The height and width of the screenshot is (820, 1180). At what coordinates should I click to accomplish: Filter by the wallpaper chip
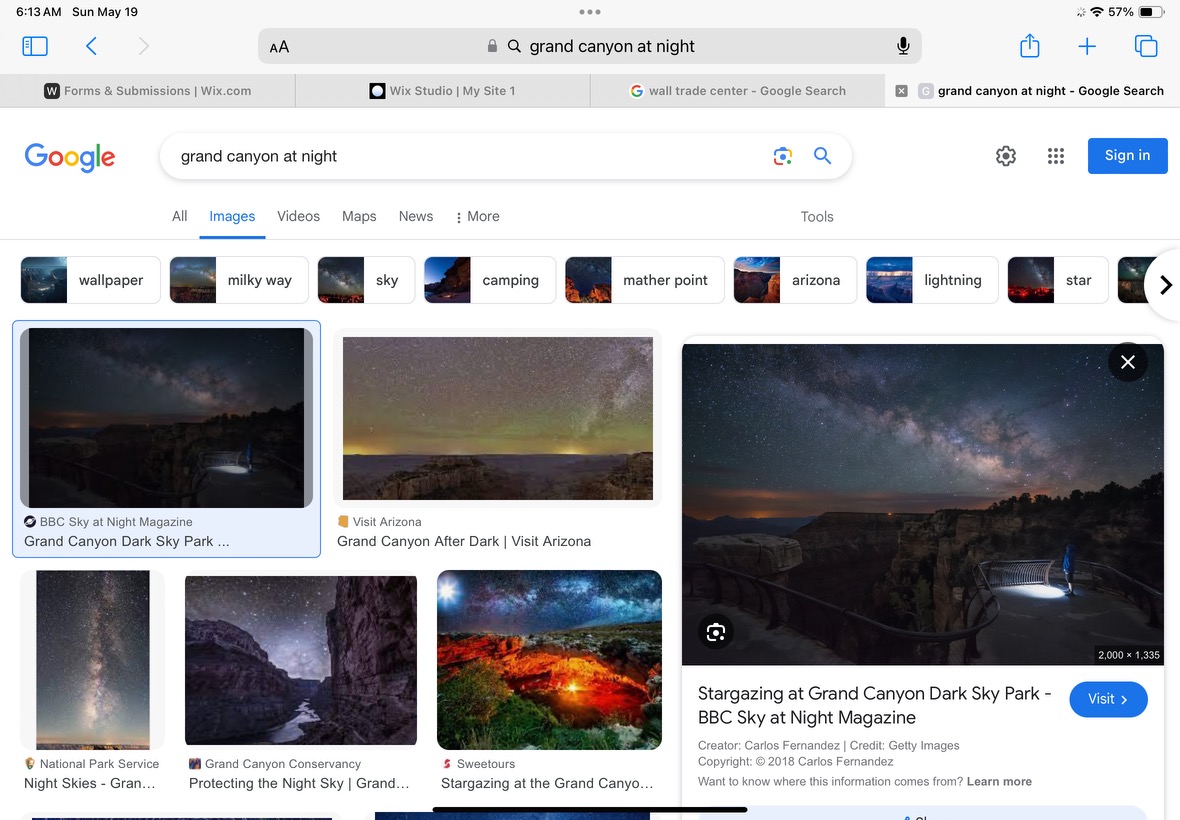[90, 280]
